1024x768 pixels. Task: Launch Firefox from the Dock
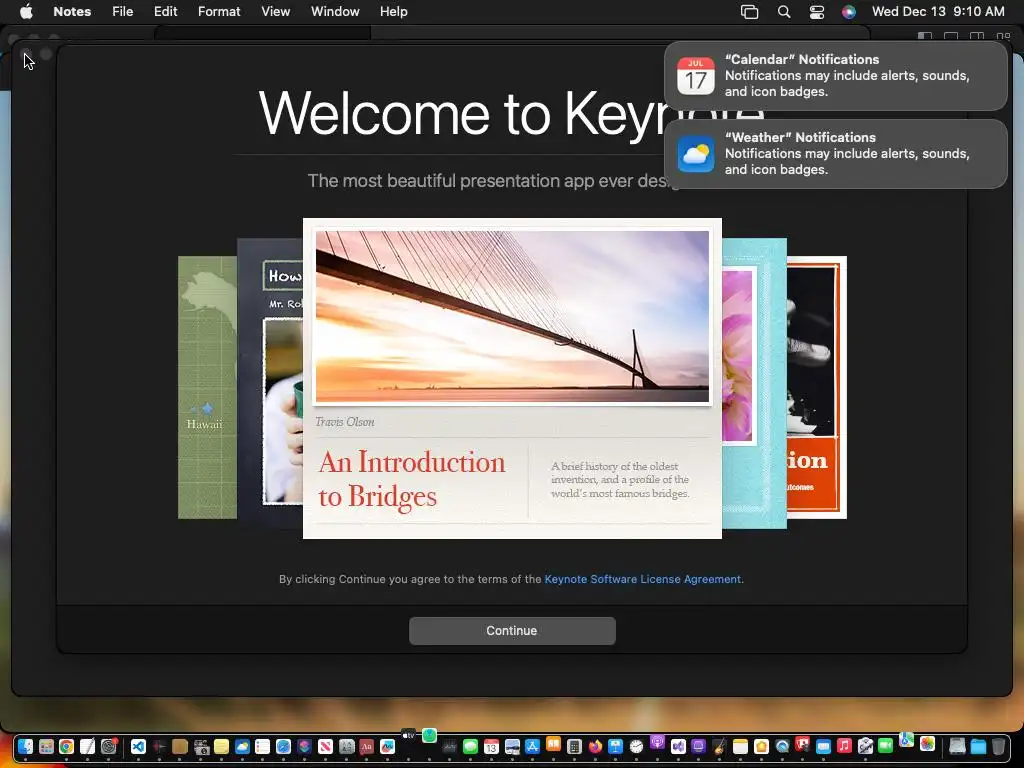595,746
